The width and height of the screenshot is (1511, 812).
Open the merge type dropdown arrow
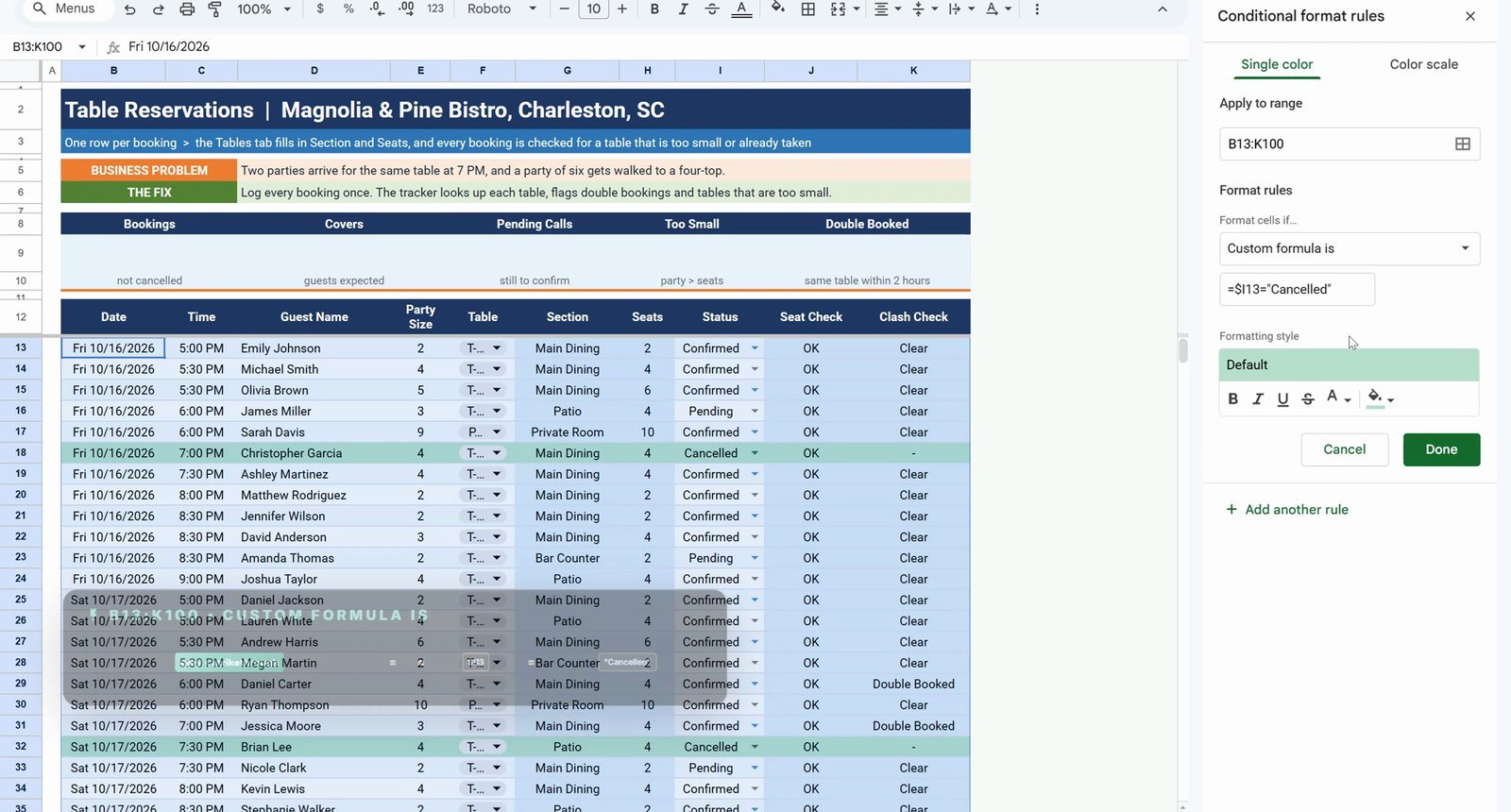(857, 8)
